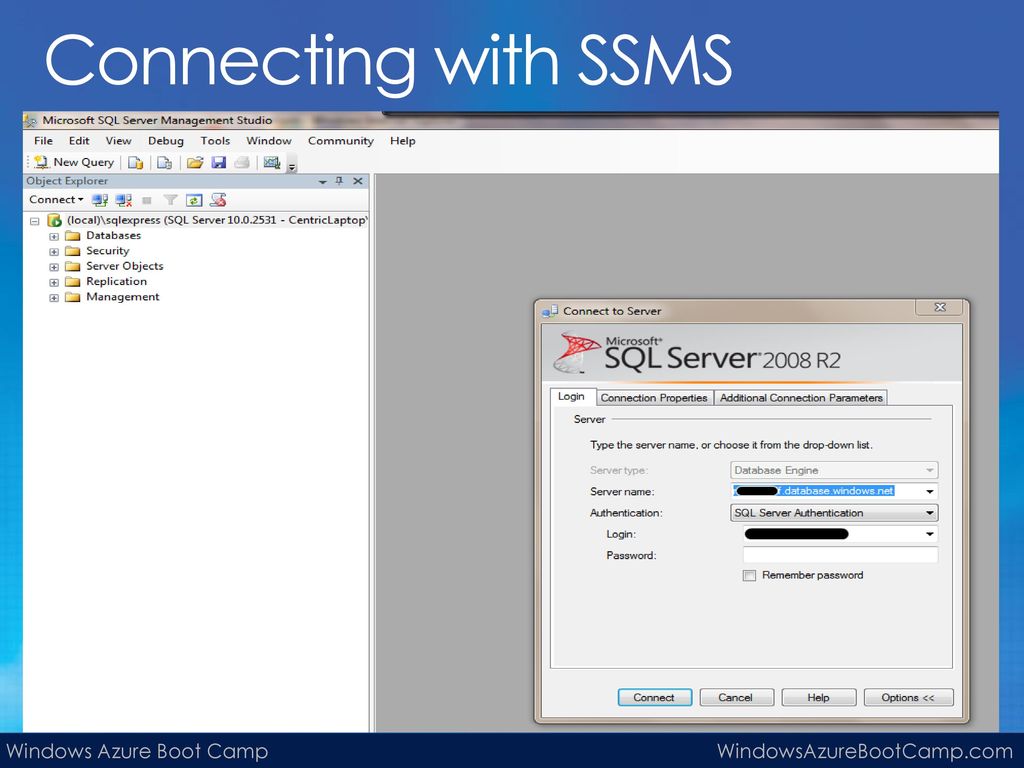The width and height of the screenshot is (1024, 768).
Task: Collapse the (local)\sqlexpress server node
Action: 35,221
